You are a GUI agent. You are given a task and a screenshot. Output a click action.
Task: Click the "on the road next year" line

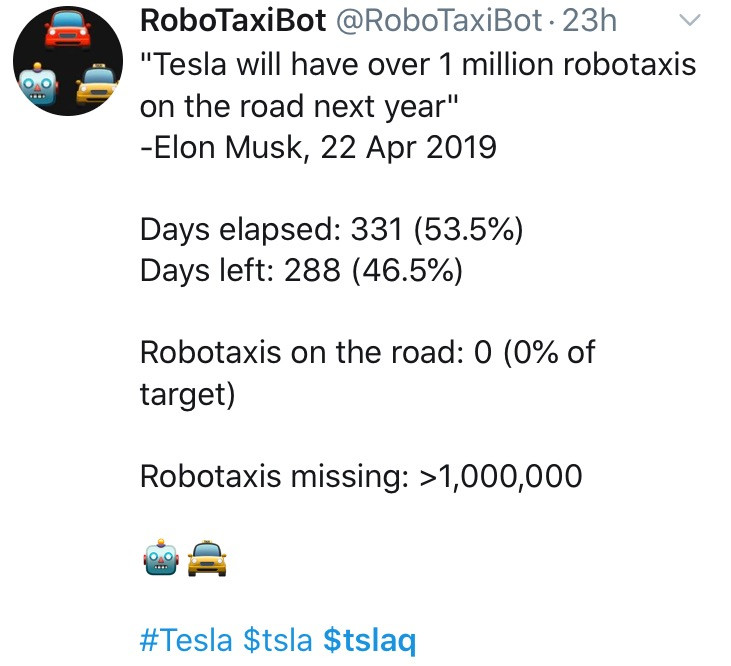coord(299,106)
